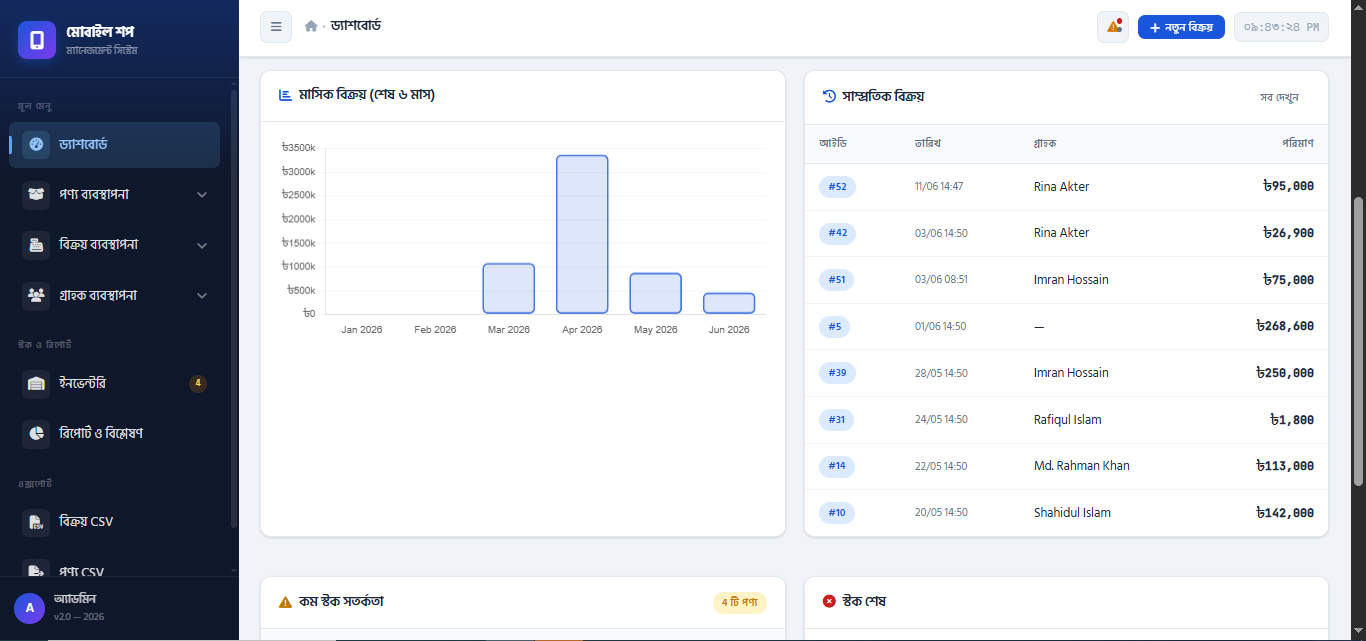Click customer name Md. Rahman Khan
This screenshot has height=641, width=1366.
[1082, 466]
